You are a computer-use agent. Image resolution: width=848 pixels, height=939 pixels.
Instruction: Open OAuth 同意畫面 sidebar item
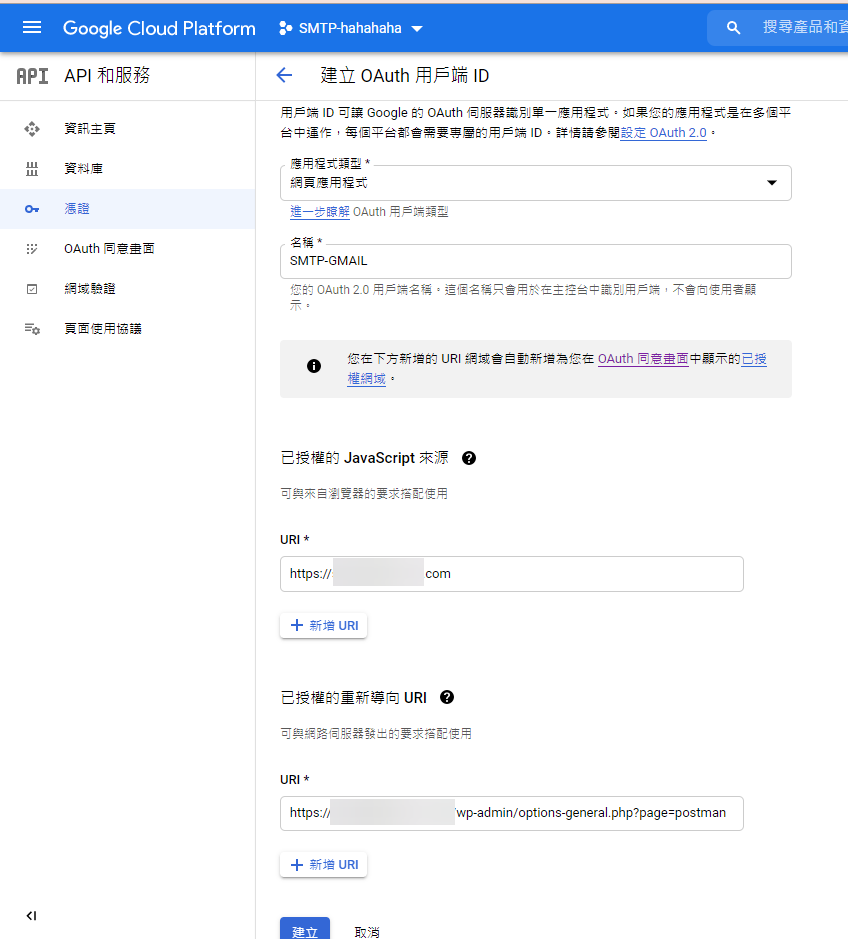(x=128, y=249)
